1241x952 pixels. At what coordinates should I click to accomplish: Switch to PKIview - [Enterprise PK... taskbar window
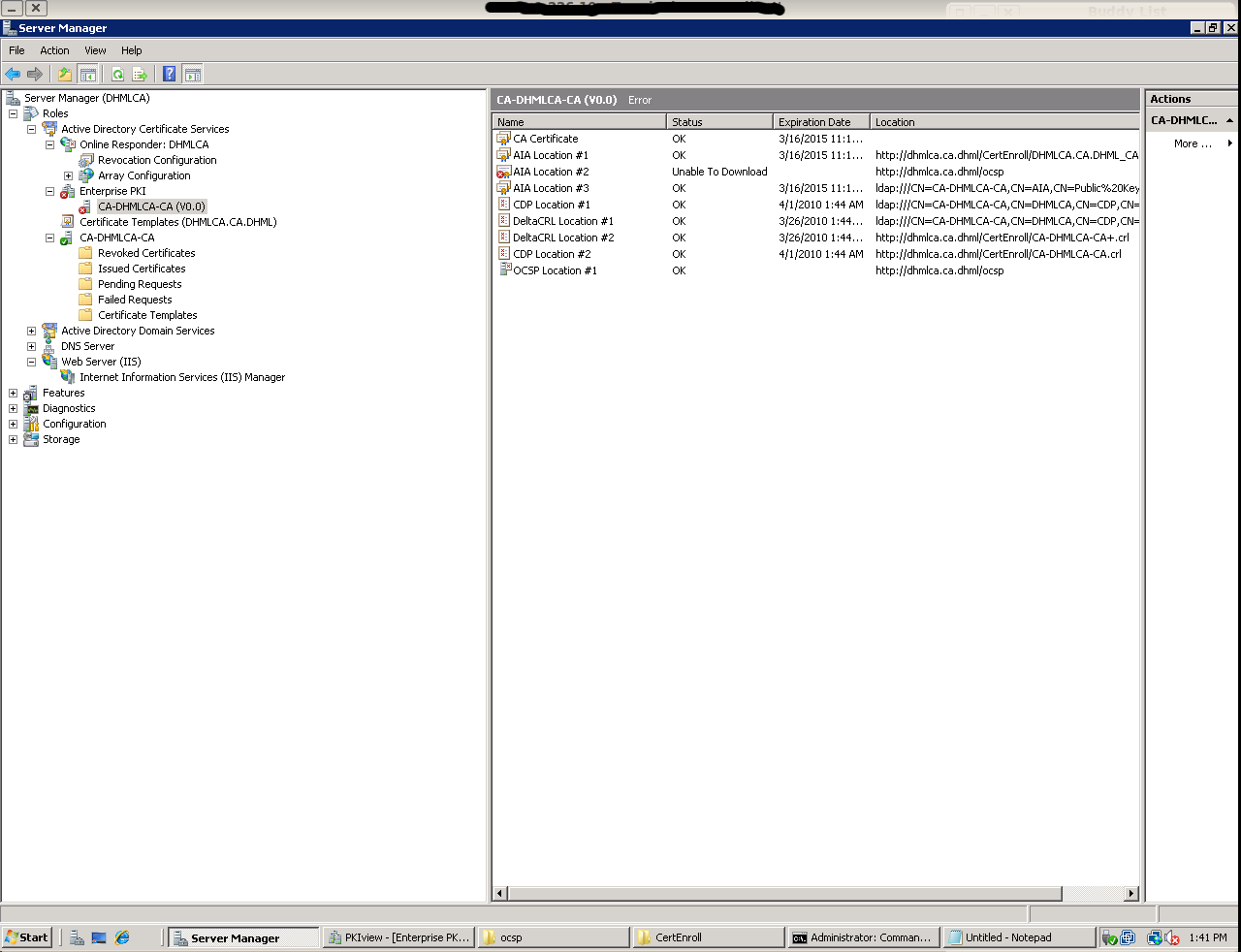(398, 937)
